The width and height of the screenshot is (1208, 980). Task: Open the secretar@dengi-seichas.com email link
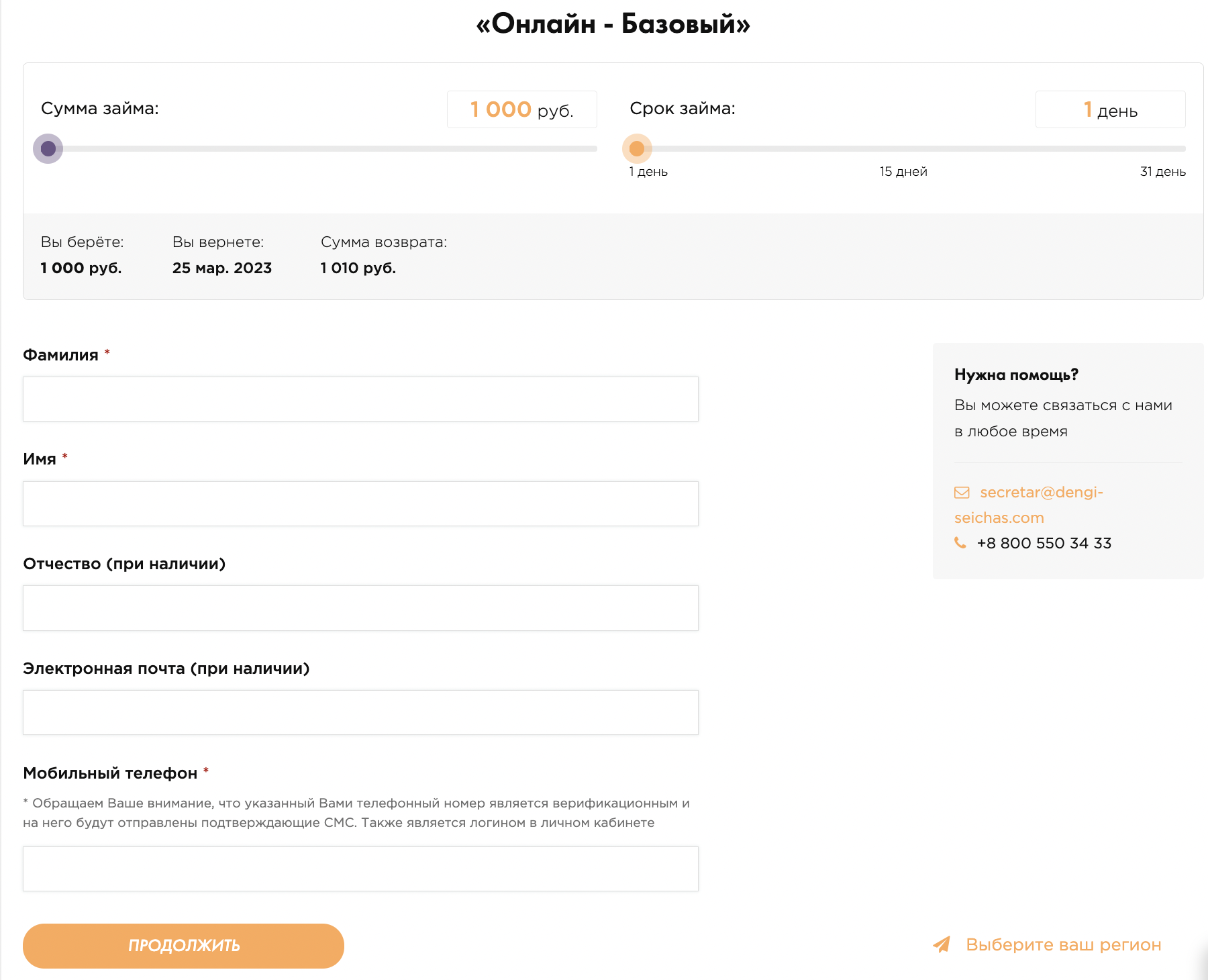click(x=1029, y=505)
